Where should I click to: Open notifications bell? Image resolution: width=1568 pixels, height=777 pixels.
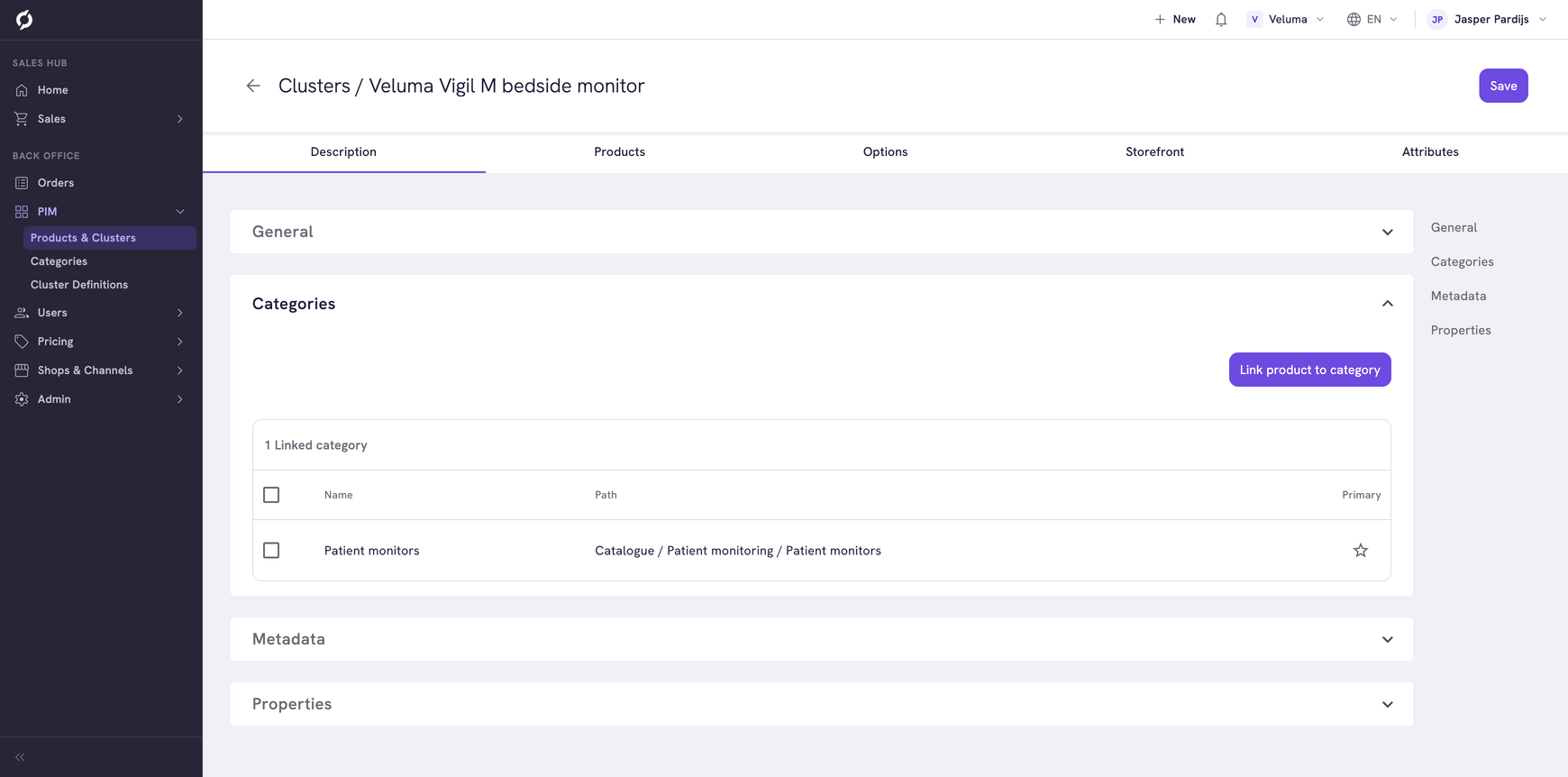(x=1221, y=19)
